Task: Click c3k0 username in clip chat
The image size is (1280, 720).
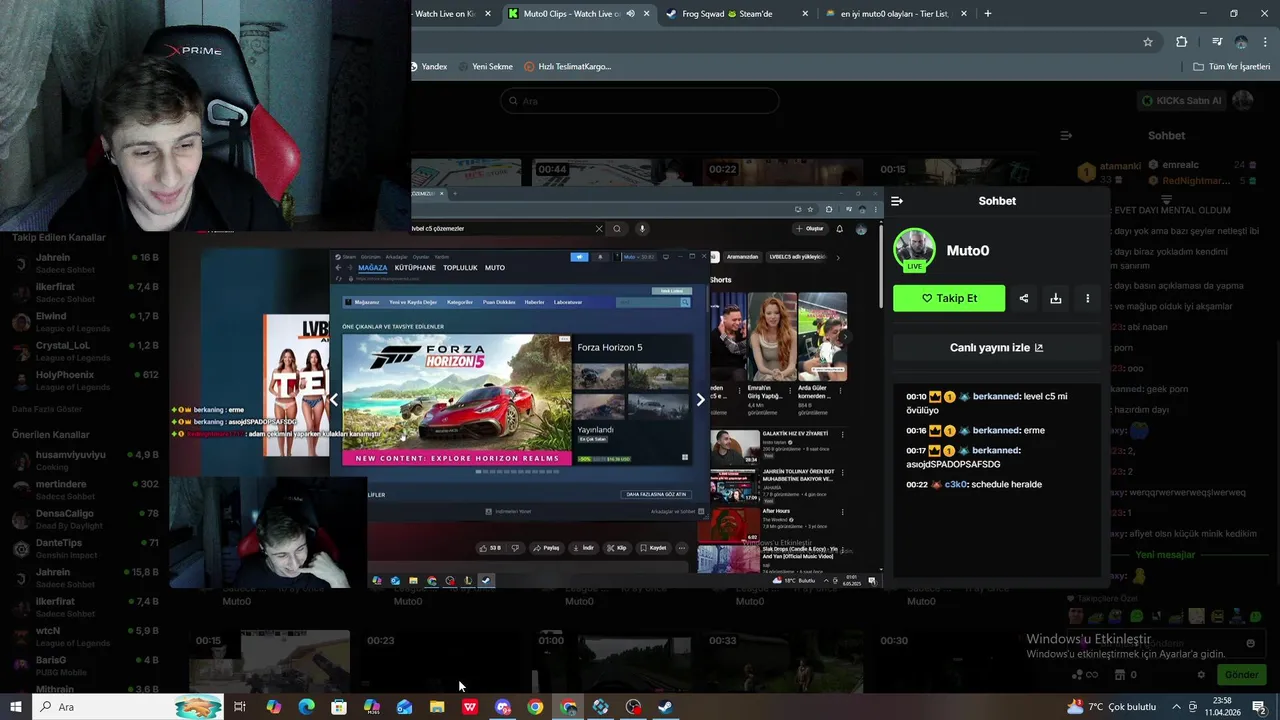Action: click(x=956, y=484)
